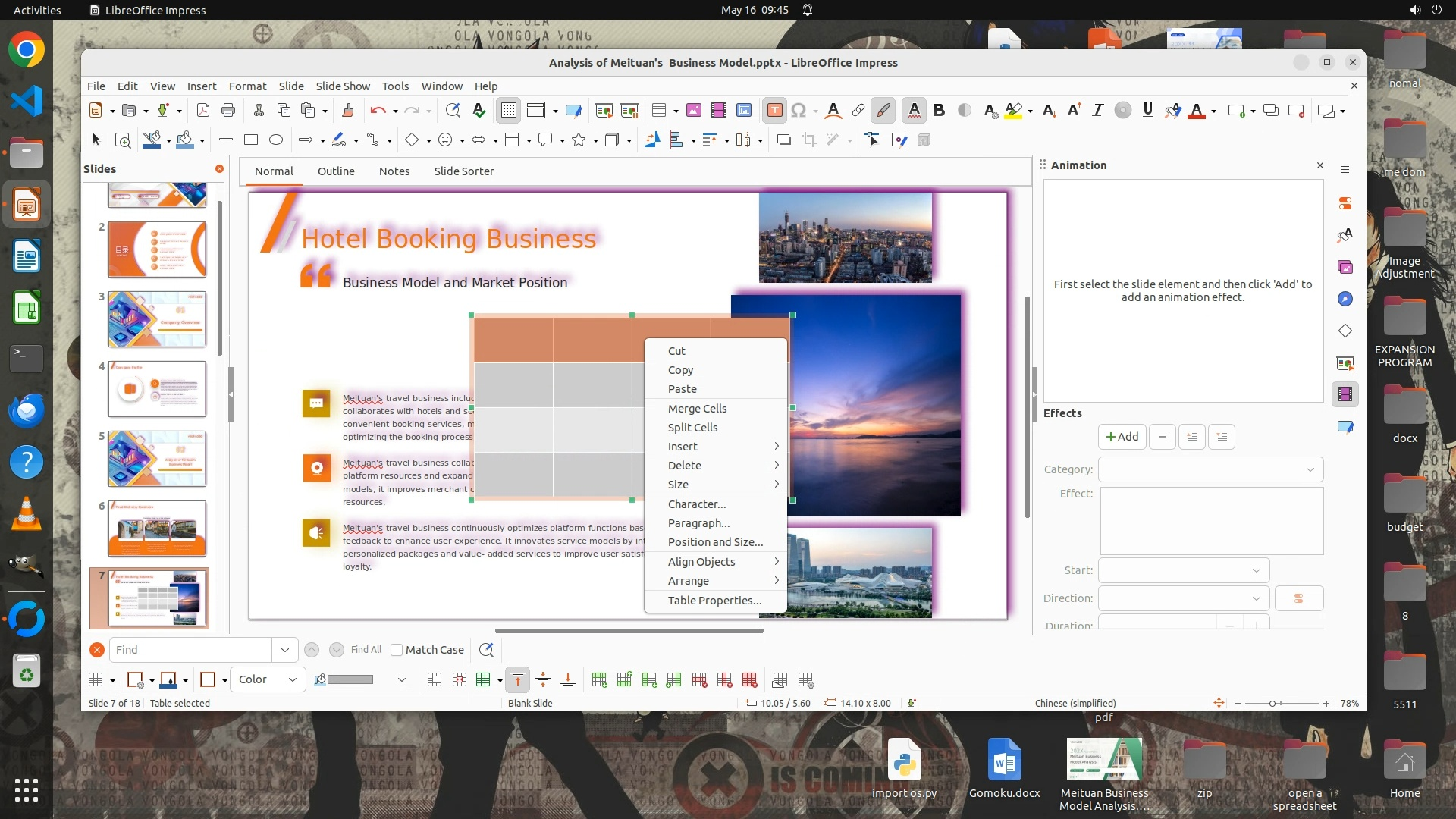Select the Rectangle shape tool
Screen dimensions: 1456x819
tap(251, 140)
